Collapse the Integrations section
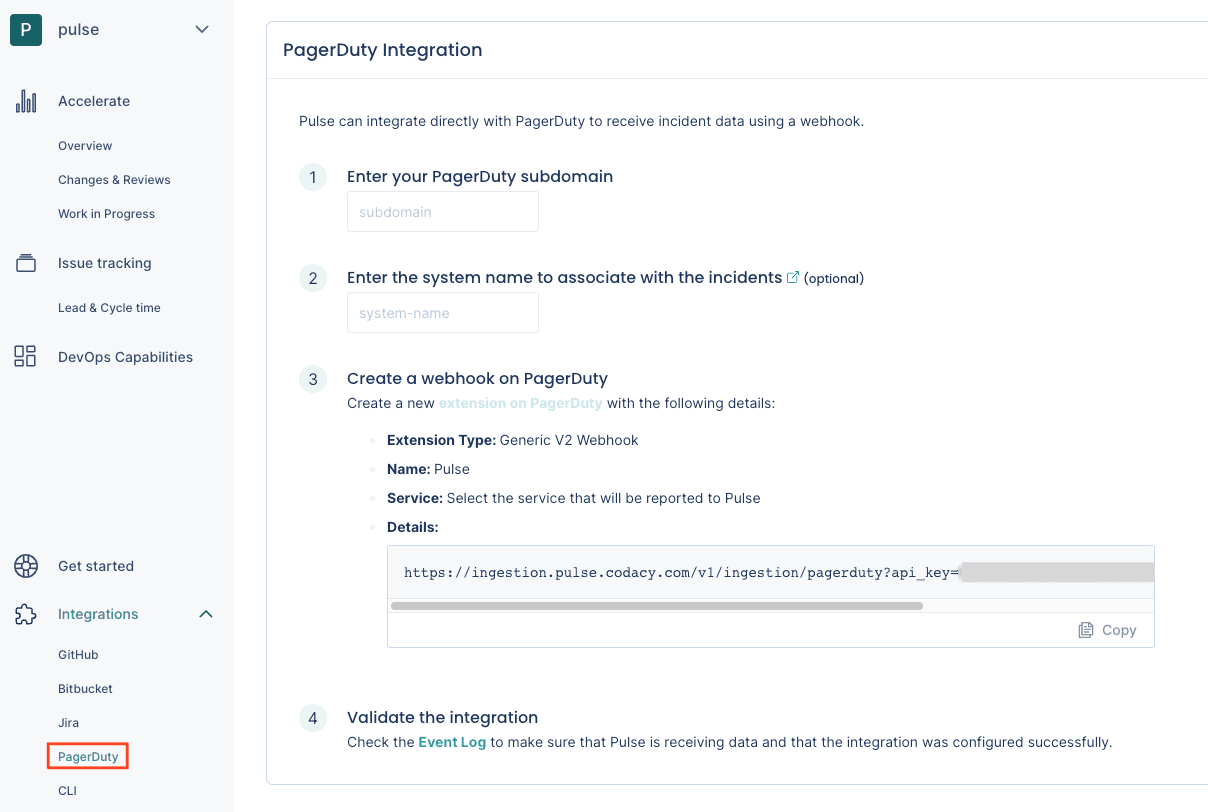 pos(205,614)
